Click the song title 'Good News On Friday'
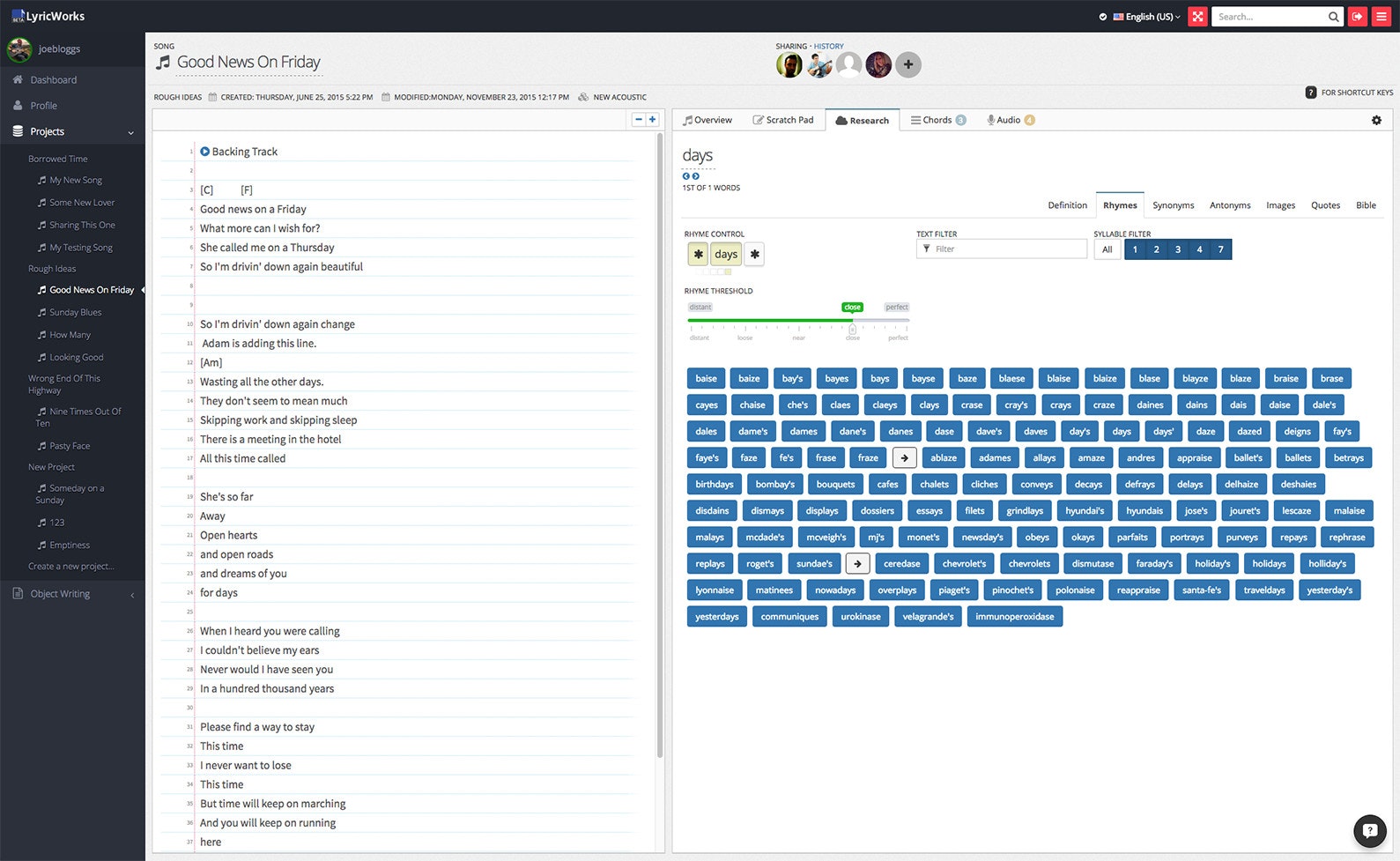Screen dimensions: 1400x861 248,63
